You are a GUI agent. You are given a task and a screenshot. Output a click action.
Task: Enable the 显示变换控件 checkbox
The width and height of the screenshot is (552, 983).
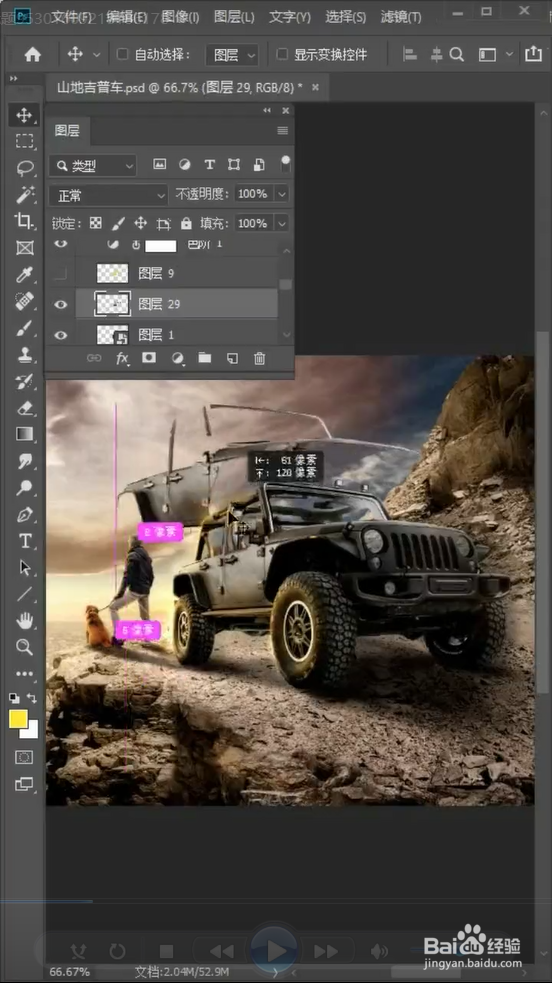282,55
